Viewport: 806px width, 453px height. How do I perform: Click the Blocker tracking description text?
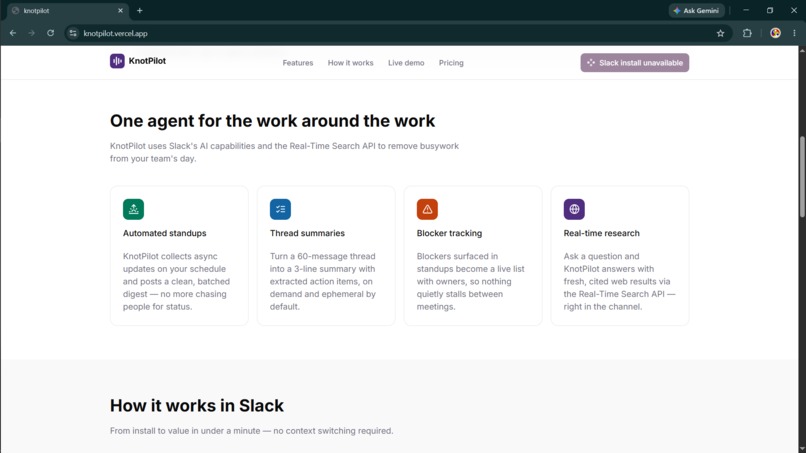click(x=470, y=281)
